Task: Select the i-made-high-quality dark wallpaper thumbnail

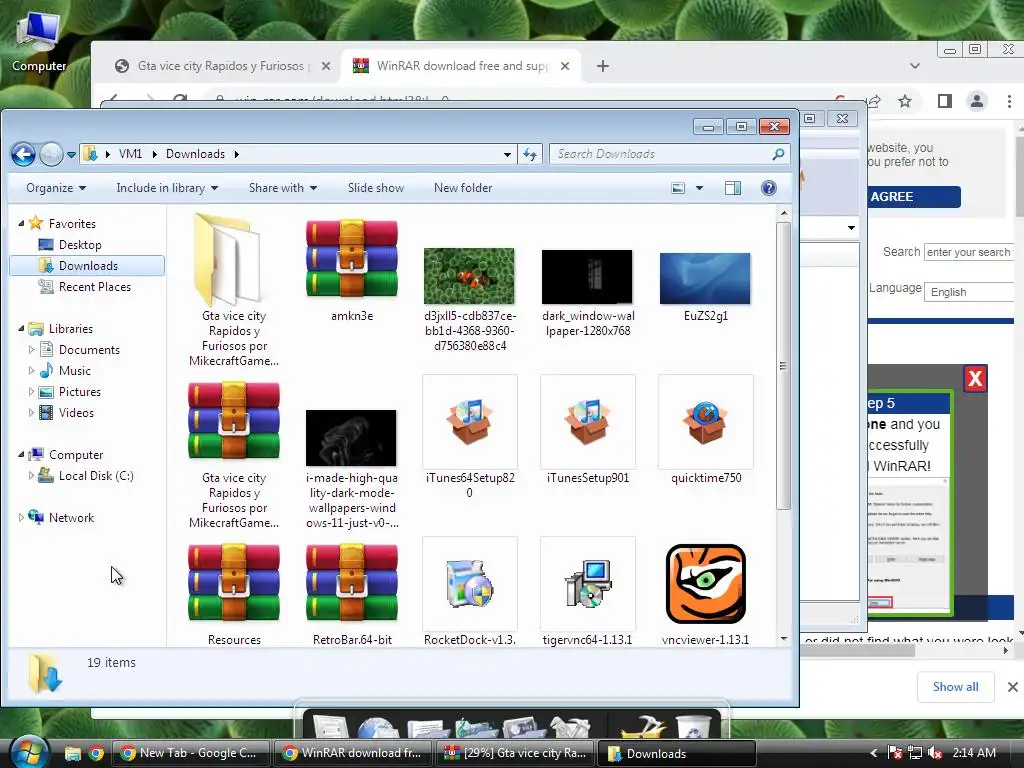Action: [x=351, y=438]
